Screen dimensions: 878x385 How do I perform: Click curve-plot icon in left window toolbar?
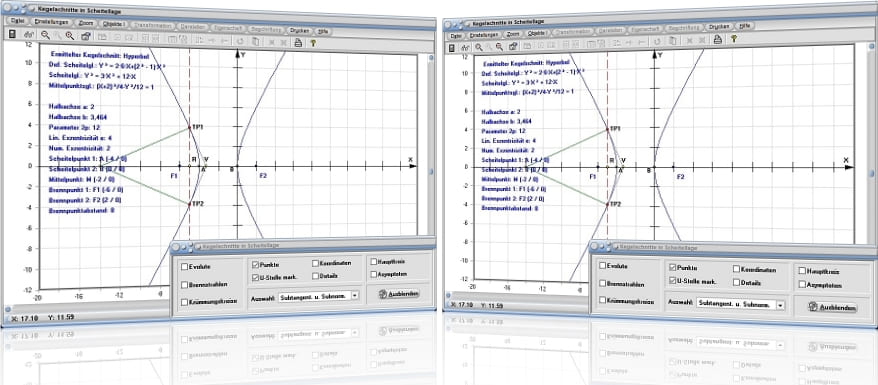click(x=29, y=35)
